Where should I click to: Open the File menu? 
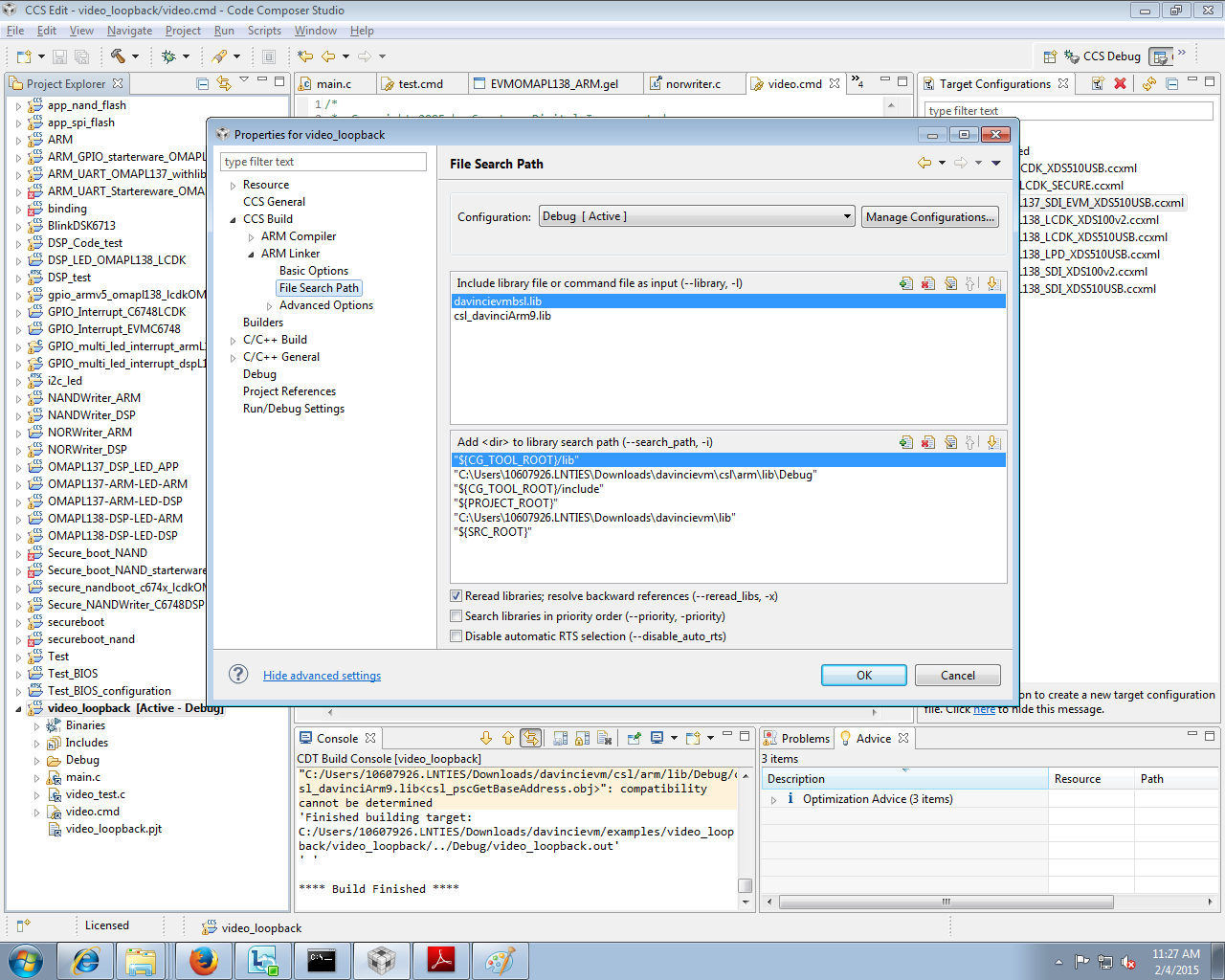pos(15,31)
